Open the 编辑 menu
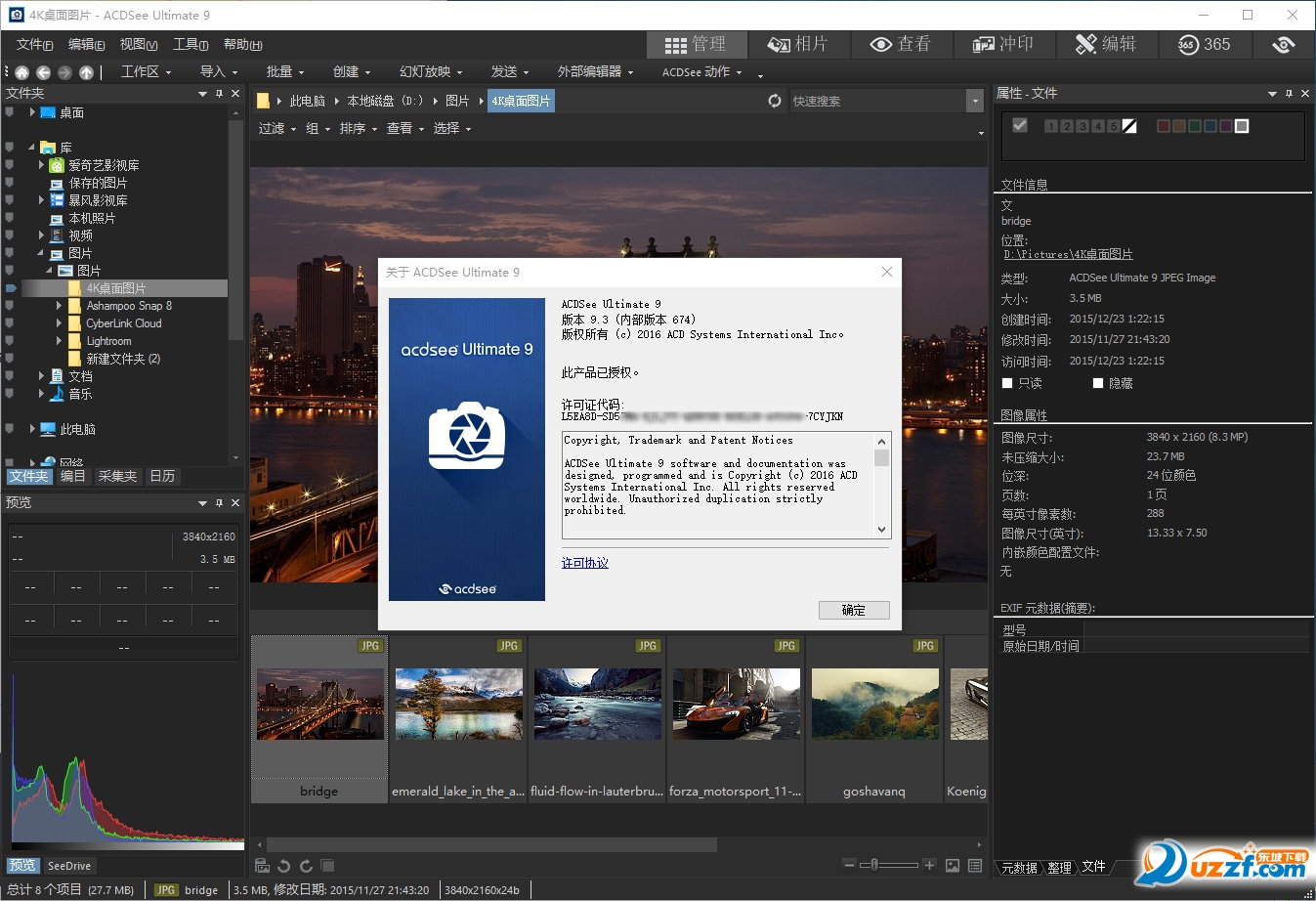Image resolution: width=1316 pixels, height=901 pixels. 86,44
